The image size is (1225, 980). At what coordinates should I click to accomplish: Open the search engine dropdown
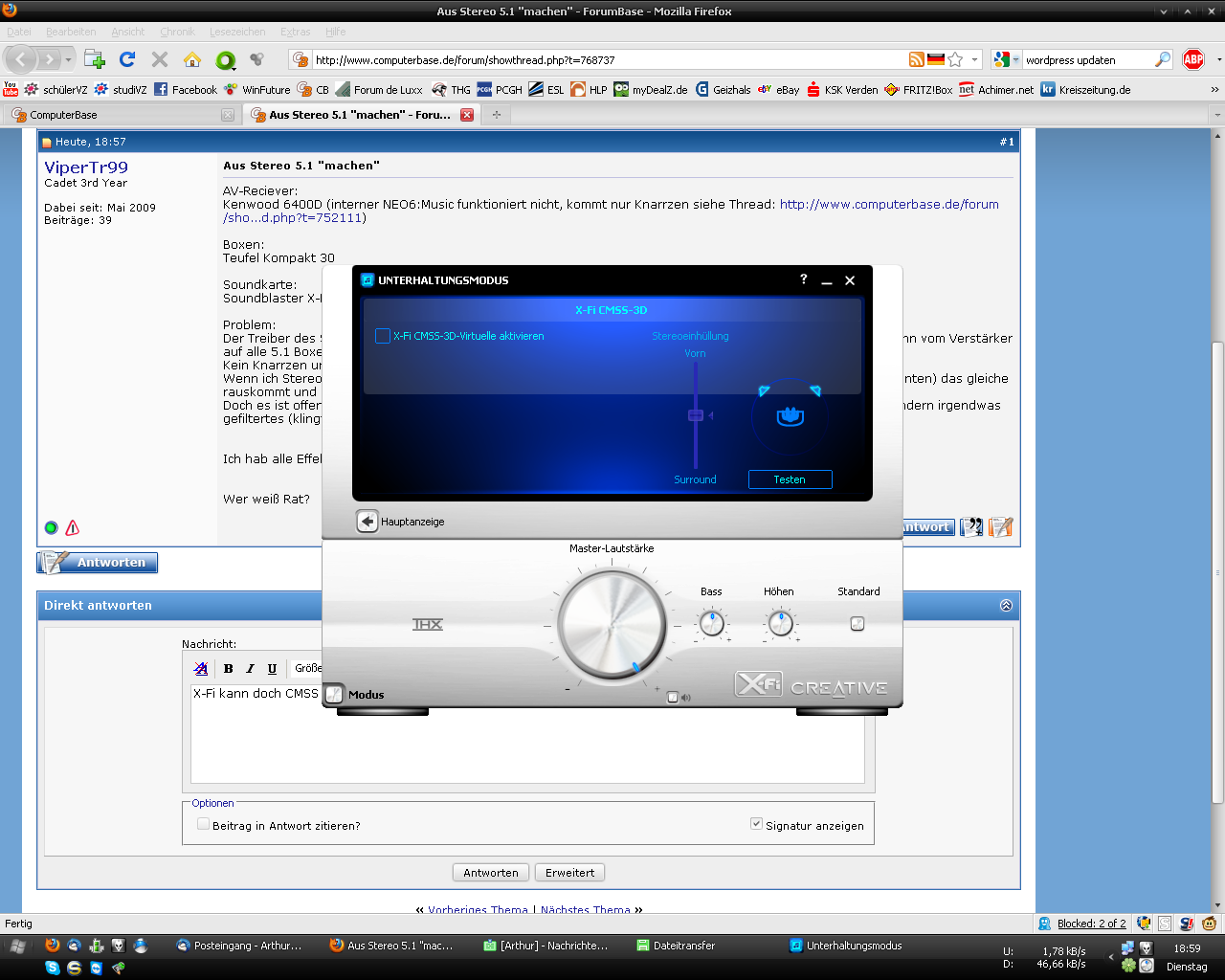click(x=1015, y=59)
